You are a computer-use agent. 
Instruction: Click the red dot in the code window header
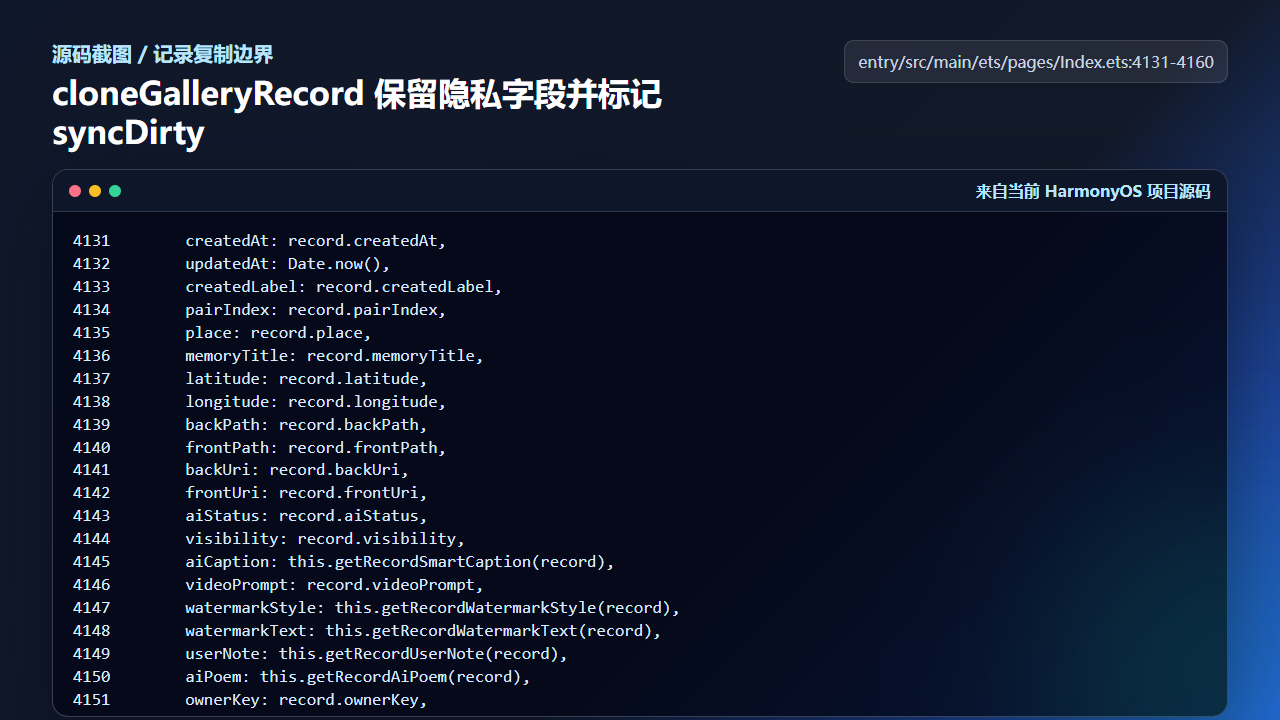[75, 191]
